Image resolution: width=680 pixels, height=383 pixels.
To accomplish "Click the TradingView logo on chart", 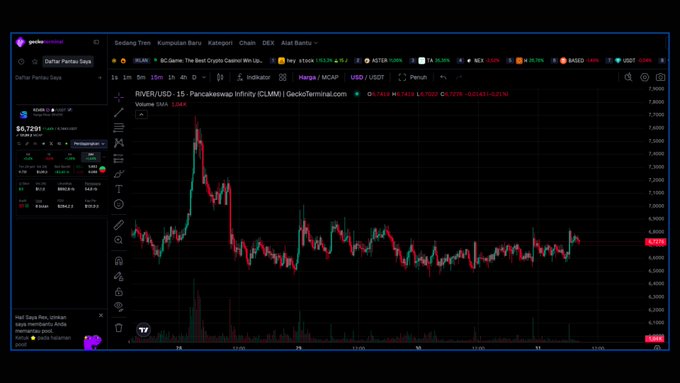I will click(144, 330).
